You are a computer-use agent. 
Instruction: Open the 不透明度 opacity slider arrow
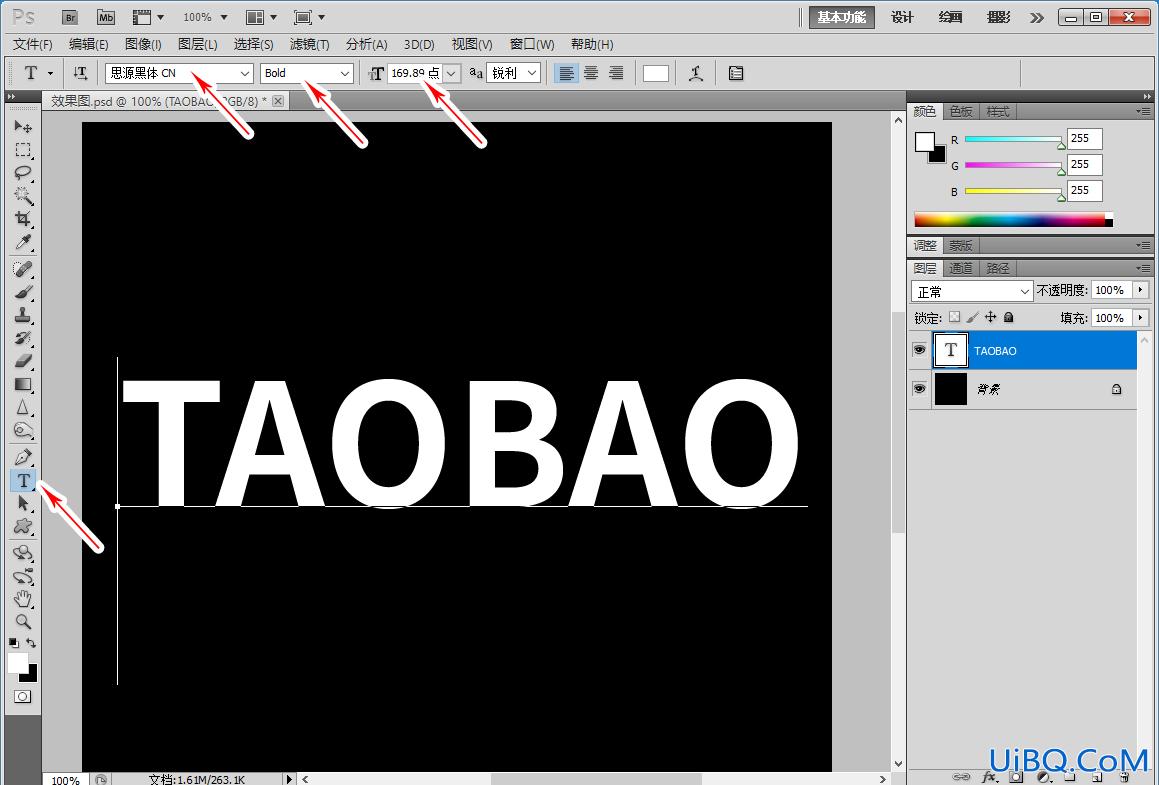[x=1141, y=290]
